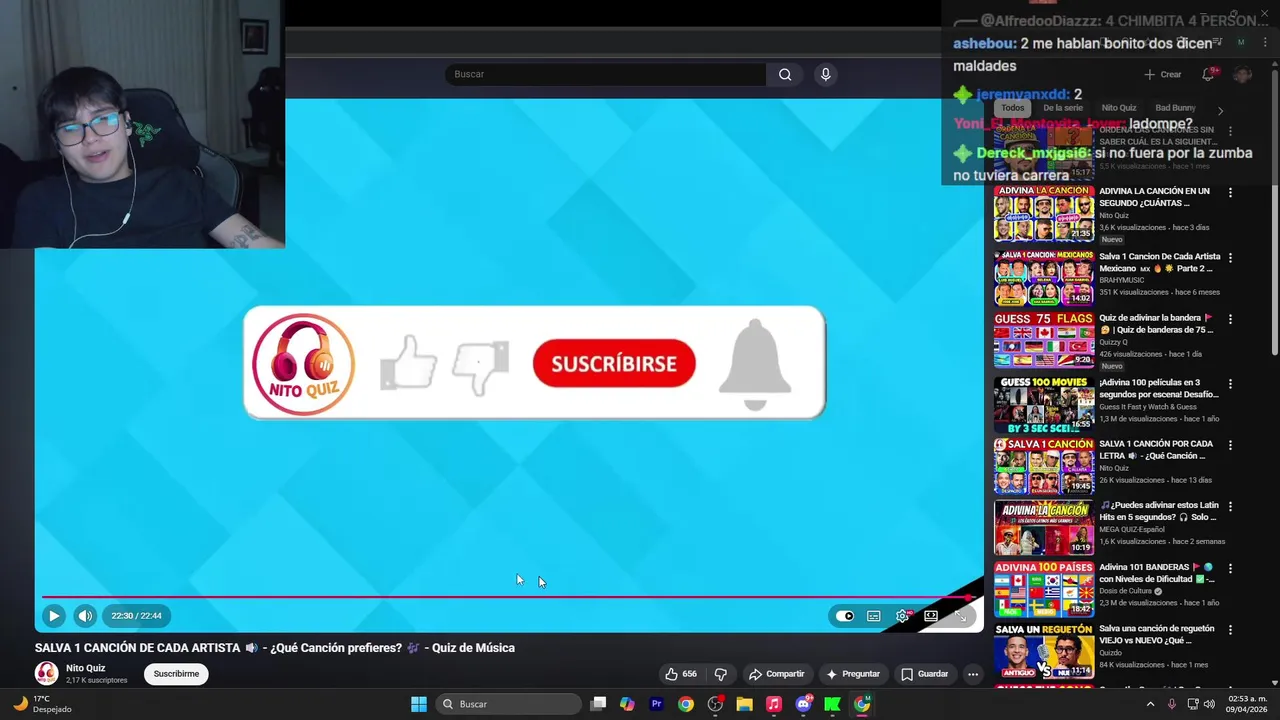Image resolution: width=1280 pixels, height=720 pixels.
Task: Click the Suscribirme button below the video
Action: pos(176,674)
